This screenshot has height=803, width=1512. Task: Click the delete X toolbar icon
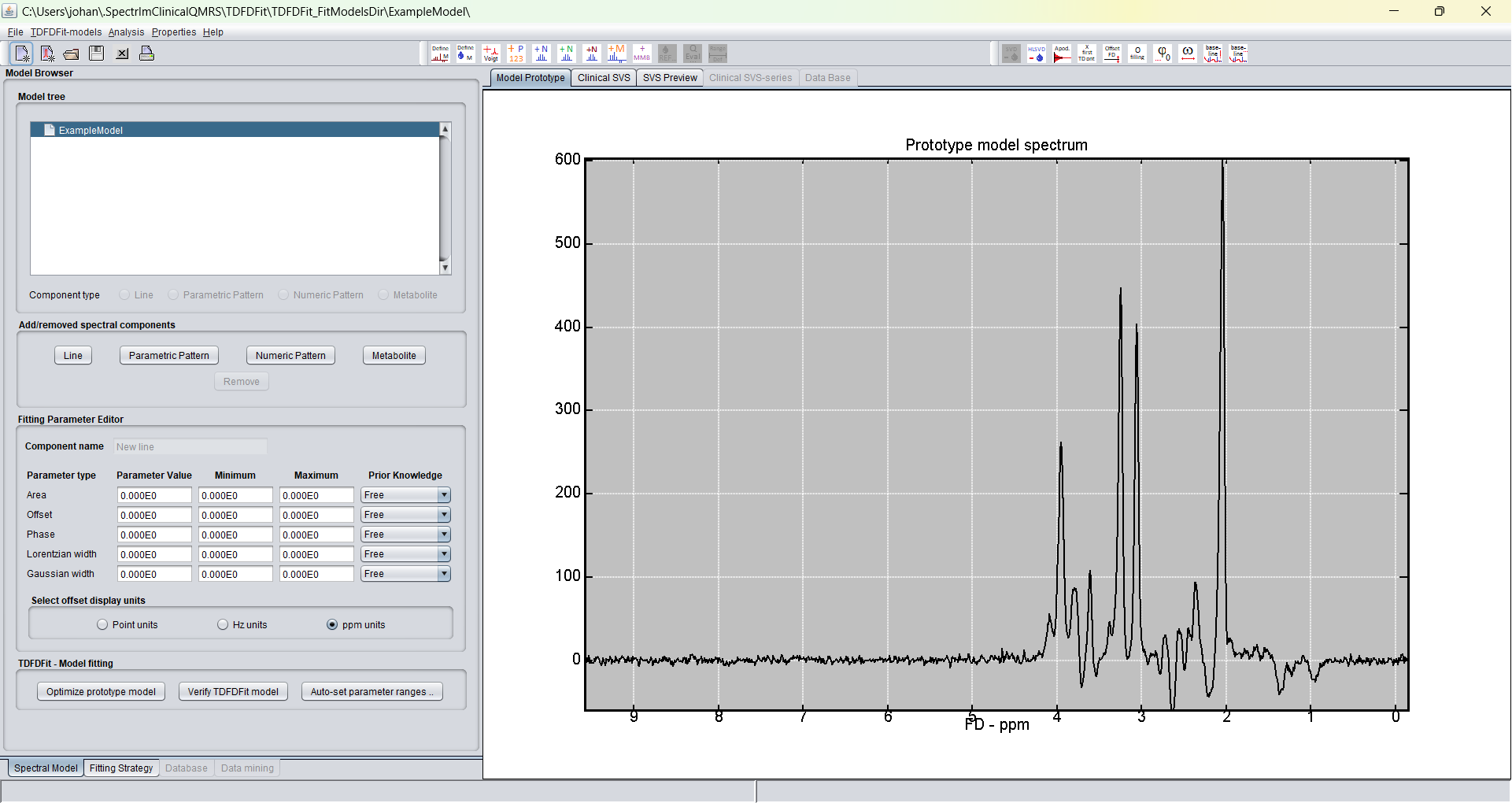pyautogui.click(x=122, y=54)
